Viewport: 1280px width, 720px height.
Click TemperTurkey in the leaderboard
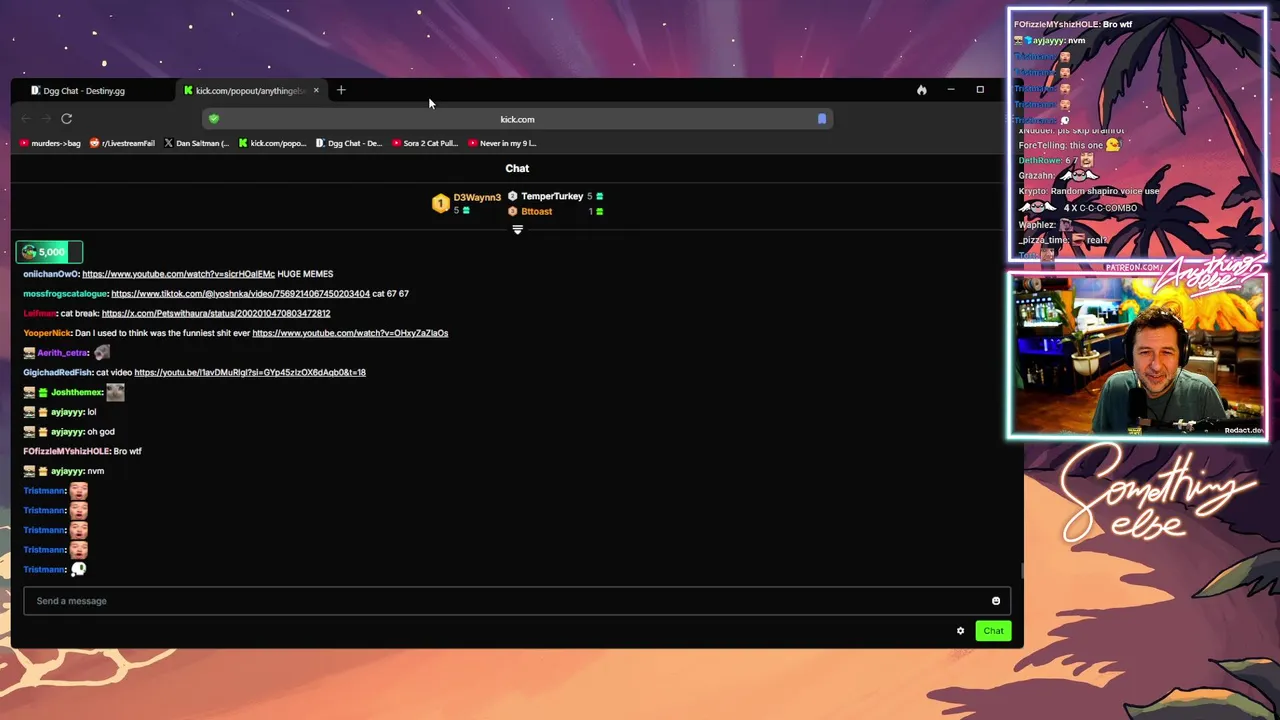coord(552,196)
